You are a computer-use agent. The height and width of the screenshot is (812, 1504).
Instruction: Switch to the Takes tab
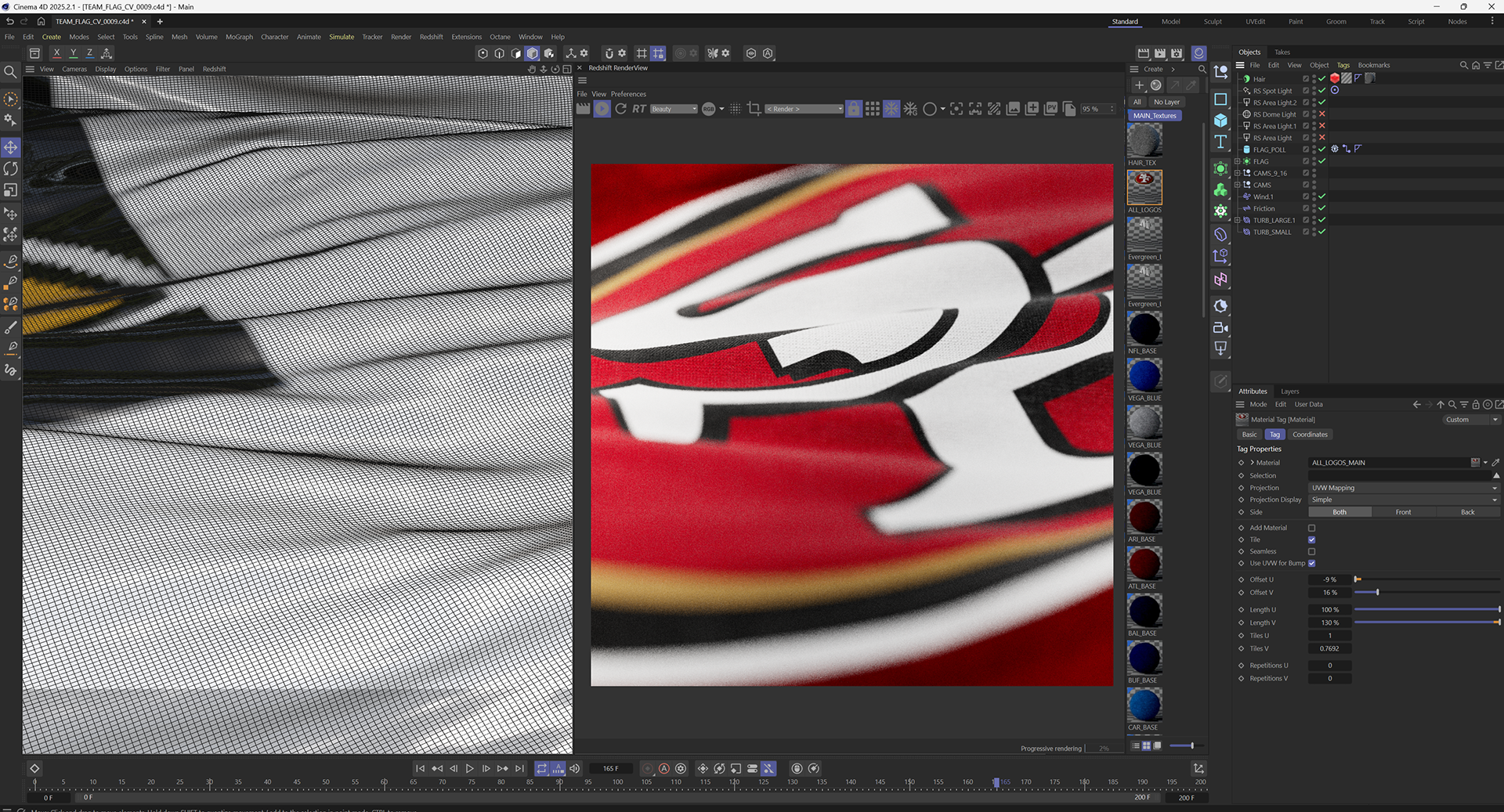pyautogui.click(x=1282, y=52)
